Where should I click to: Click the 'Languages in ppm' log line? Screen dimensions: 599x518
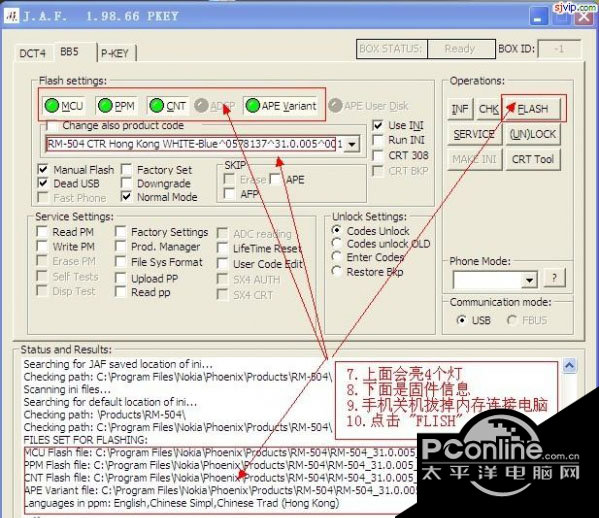(181, 503)
